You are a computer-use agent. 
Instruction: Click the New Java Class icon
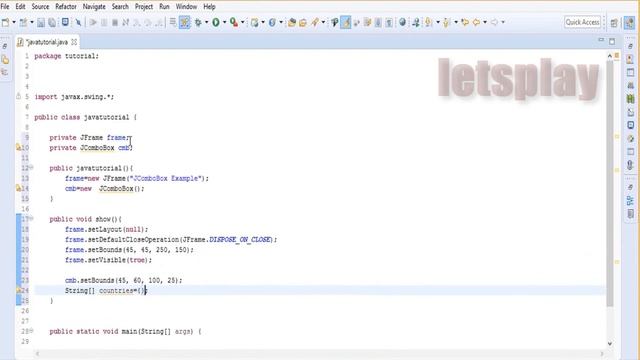[x=272, y=22]
